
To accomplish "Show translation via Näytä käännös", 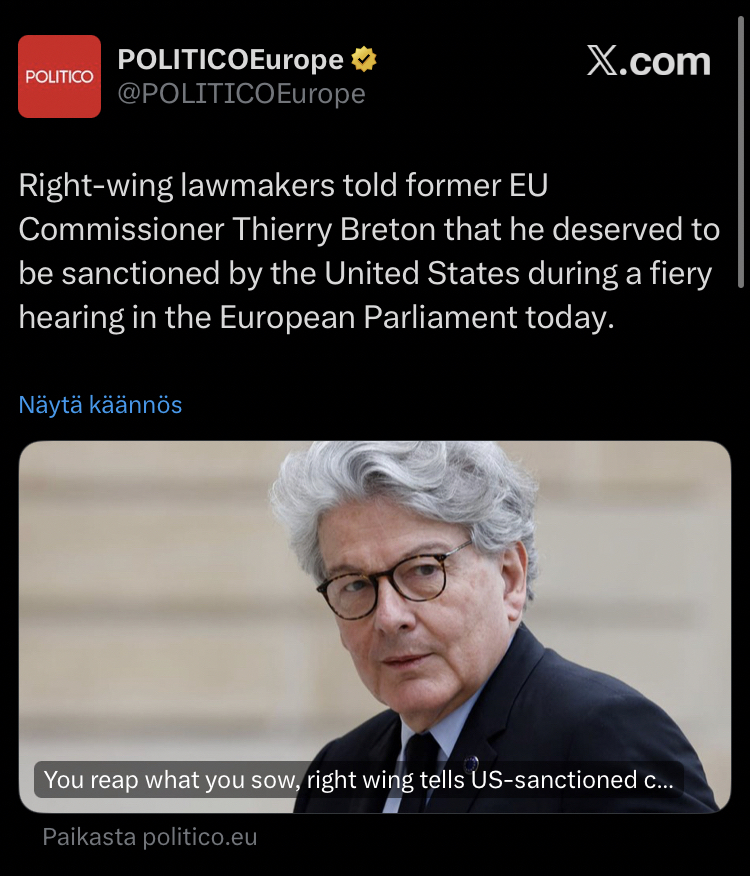I will (x=101, y=405).
